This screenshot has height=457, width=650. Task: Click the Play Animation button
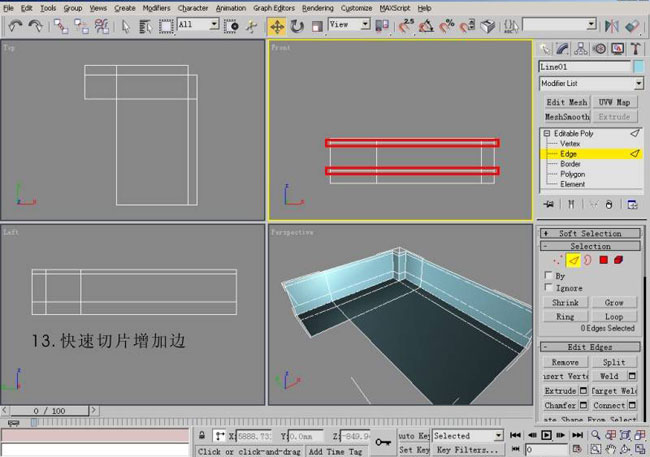coord(546,435)
